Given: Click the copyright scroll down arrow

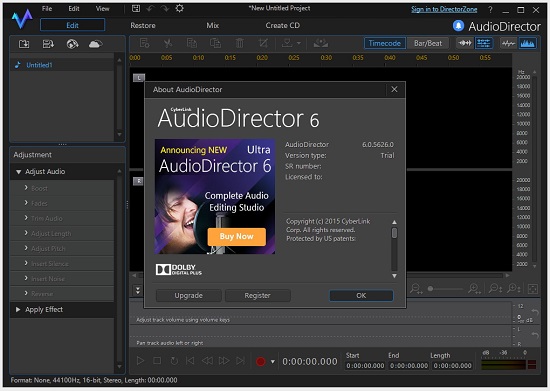Looking at the screenshot, I should point(395,276).
